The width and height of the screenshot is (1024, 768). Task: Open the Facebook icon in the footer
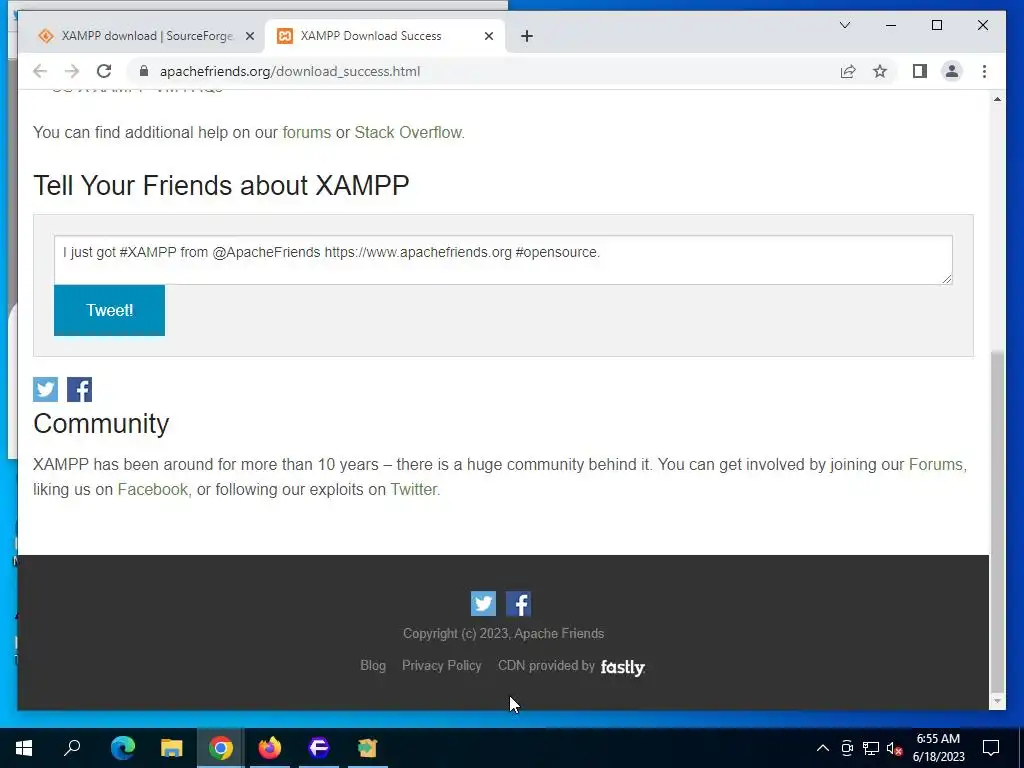(519, 603)
